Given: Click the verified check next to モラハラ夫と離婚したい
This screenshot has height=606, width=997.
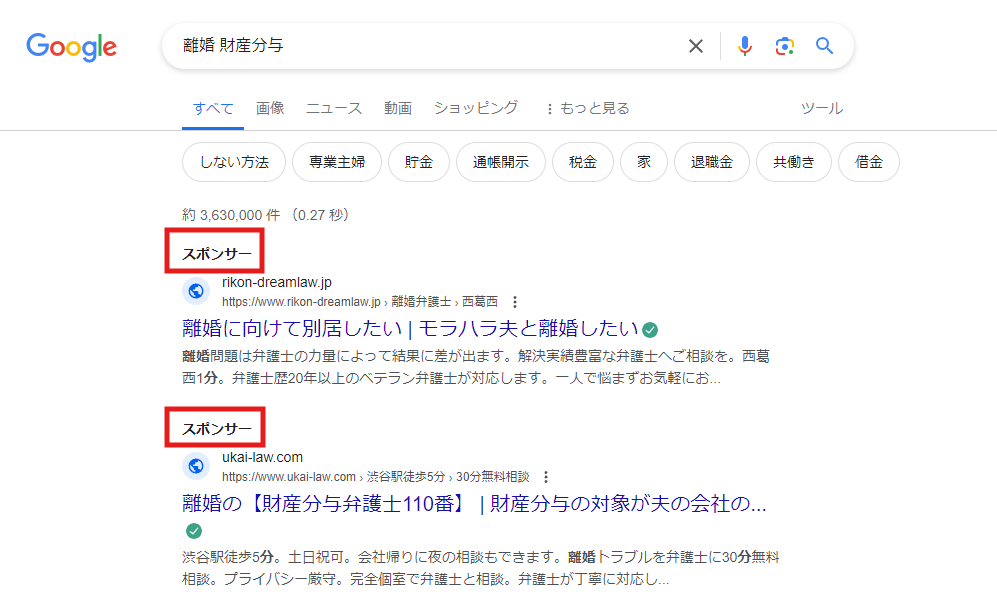Looking at the screenshot, I should (650, 329).
